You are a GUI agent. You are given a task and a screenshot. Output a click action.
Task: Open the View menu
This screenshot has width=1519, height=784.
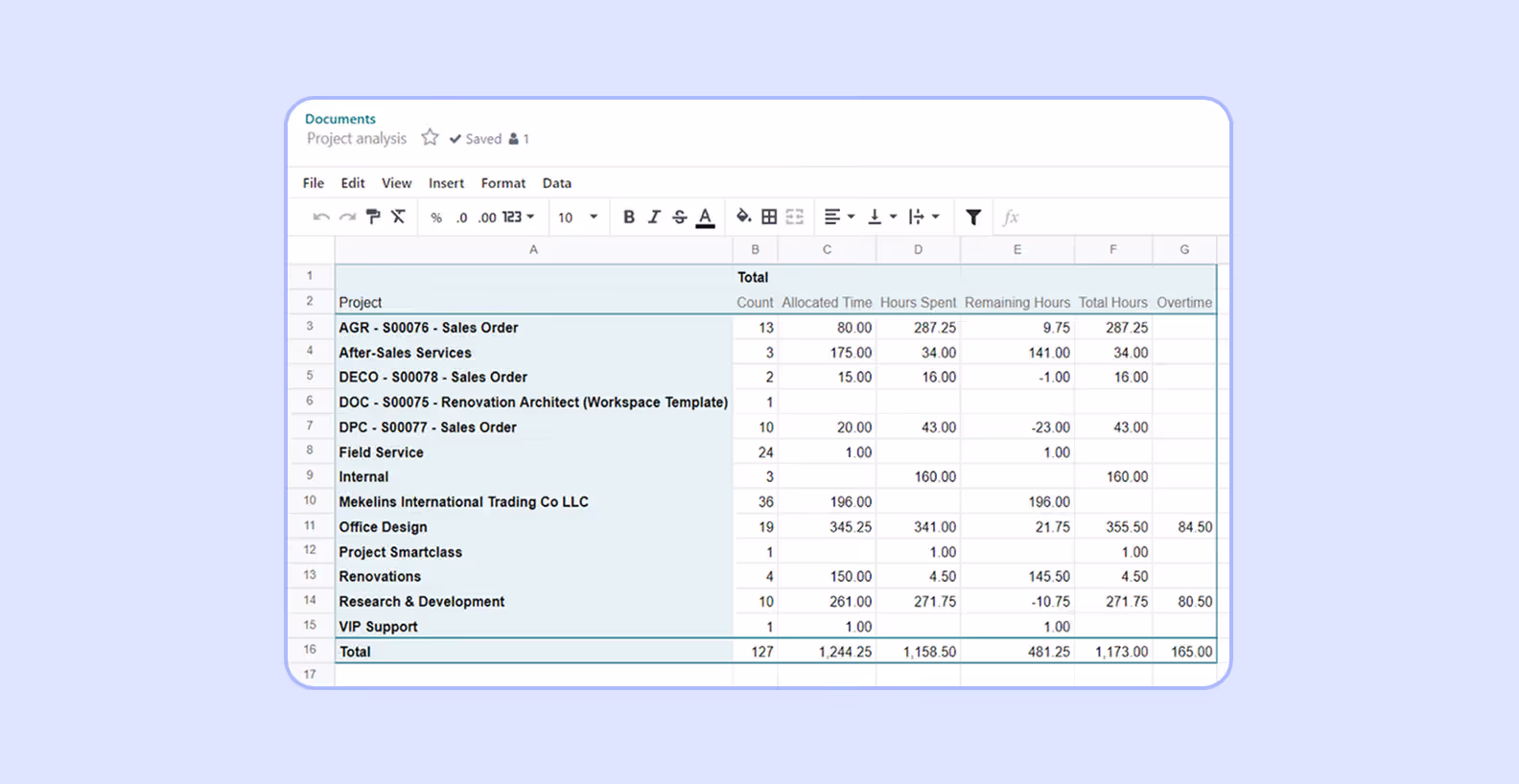pyautogui.click(x=396, y=183)
